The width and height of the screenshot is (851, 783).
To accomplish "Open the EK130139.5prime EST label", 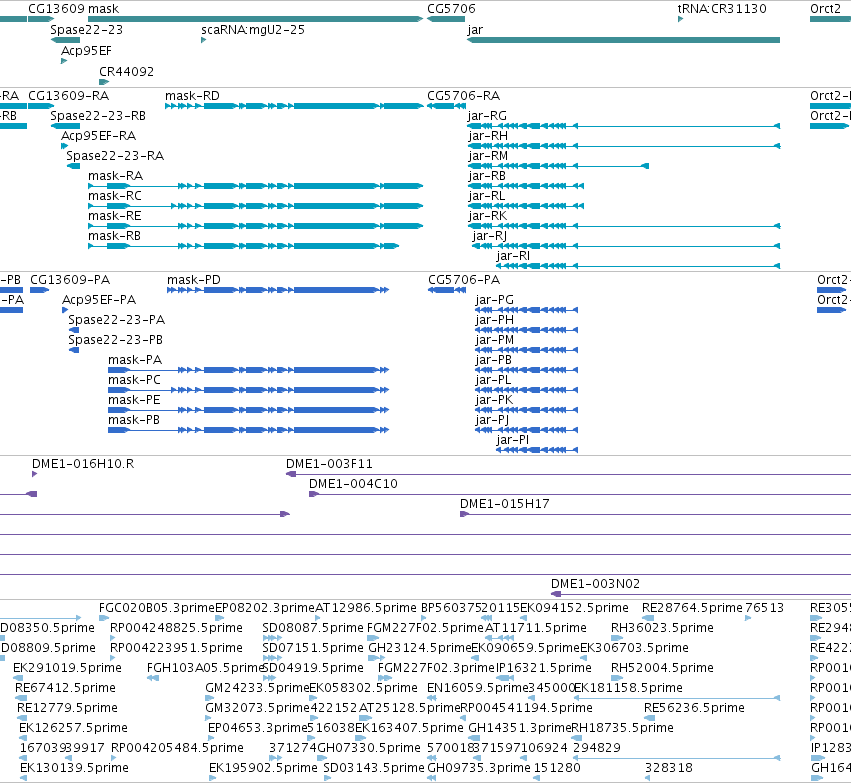I will coord(74,768).
